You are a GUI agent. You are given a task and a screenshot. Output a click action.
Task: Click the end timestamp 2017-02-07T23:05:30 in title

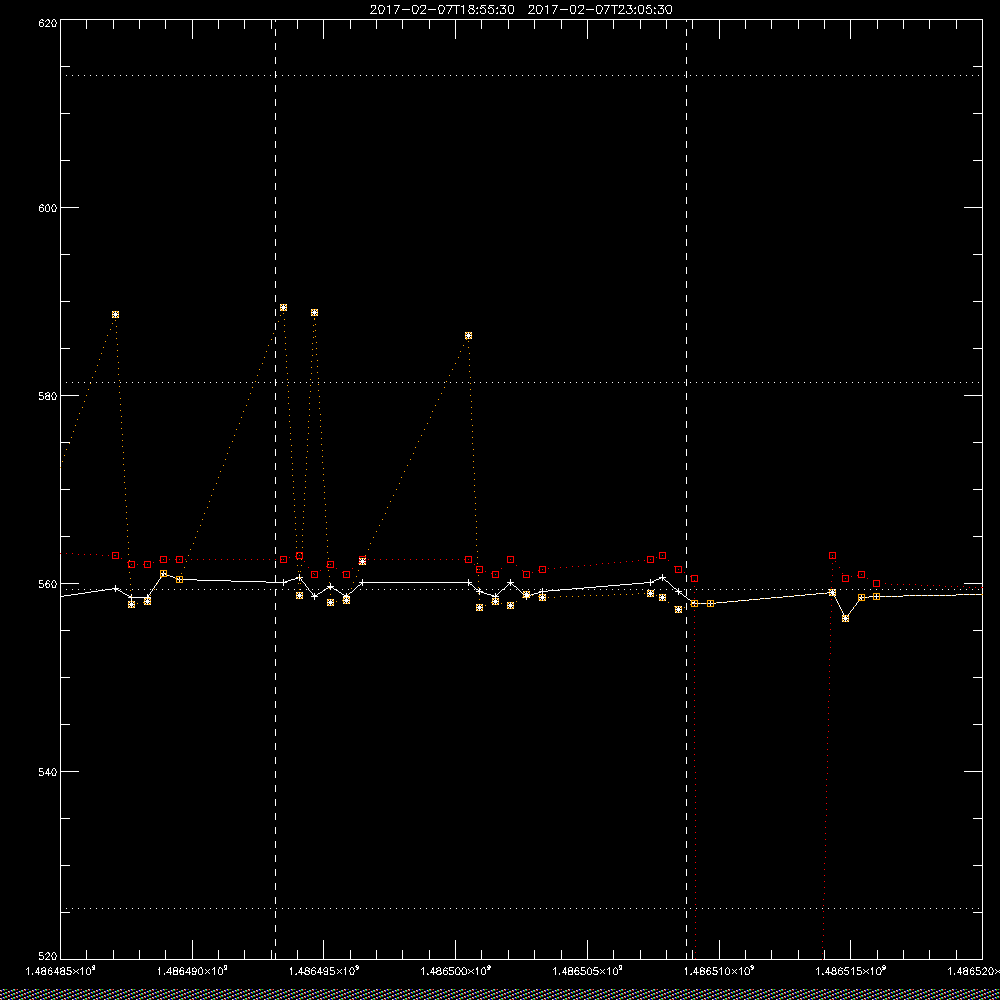point(600,10)
